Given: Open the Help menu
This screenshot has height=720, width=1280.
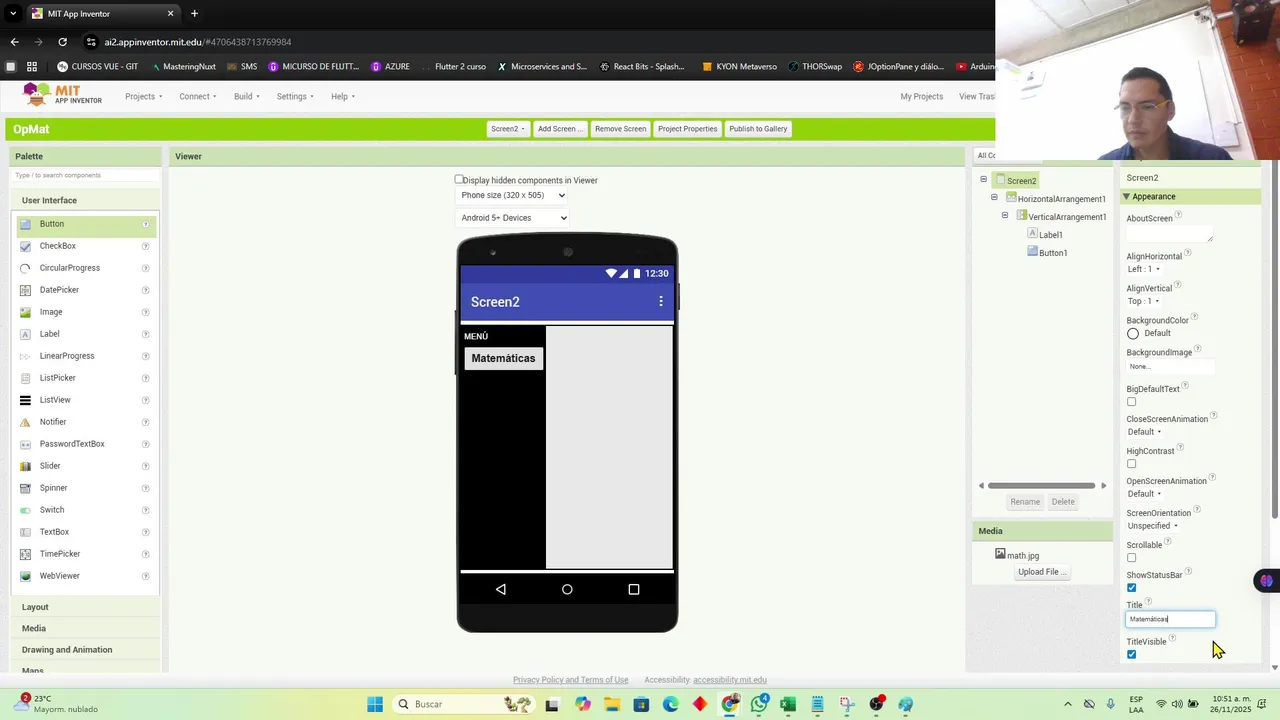Looking at the screenshot, I should tap(343, 97).
